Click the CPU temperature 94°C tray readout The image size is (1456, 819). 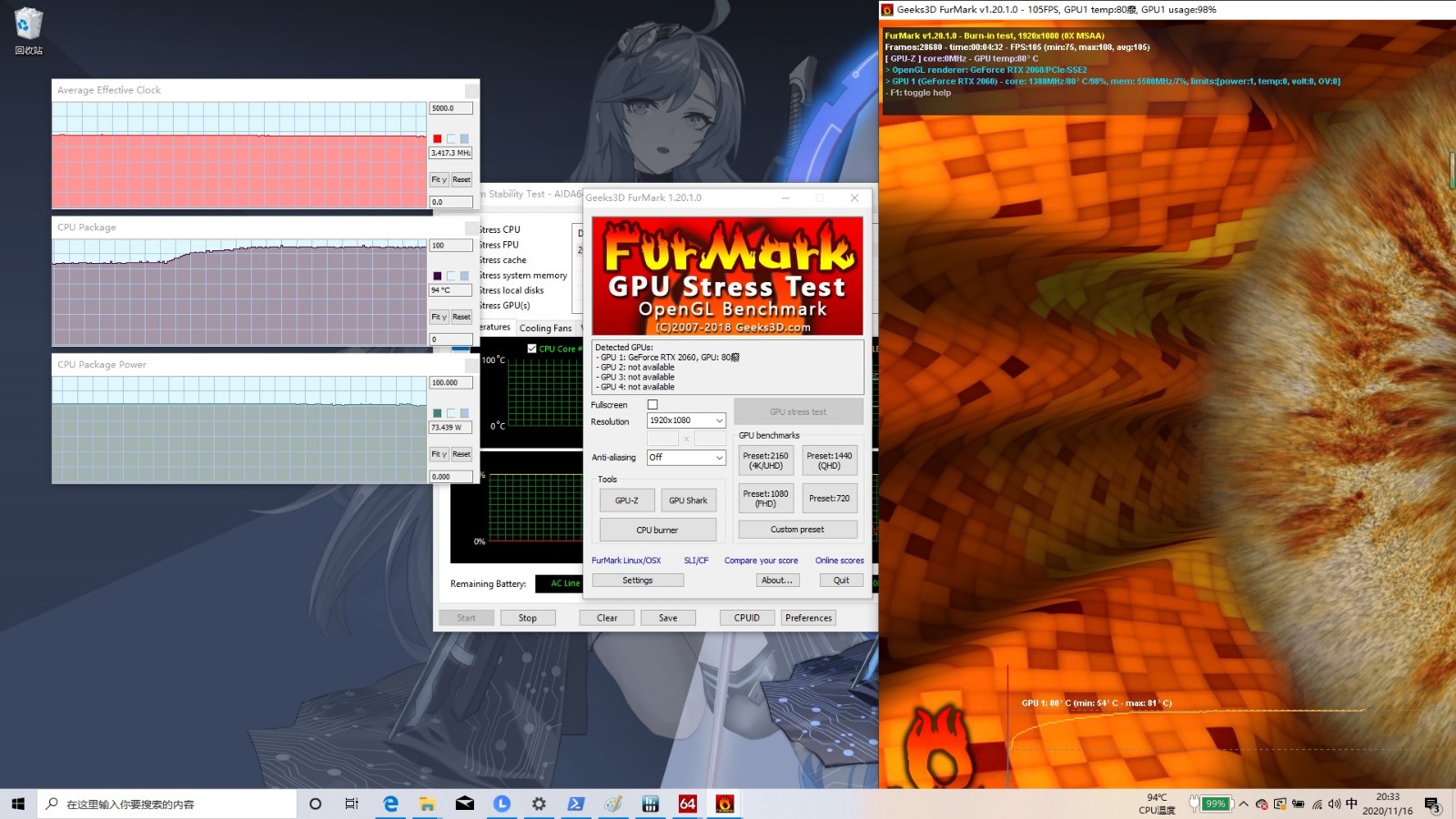(1157, 804)
